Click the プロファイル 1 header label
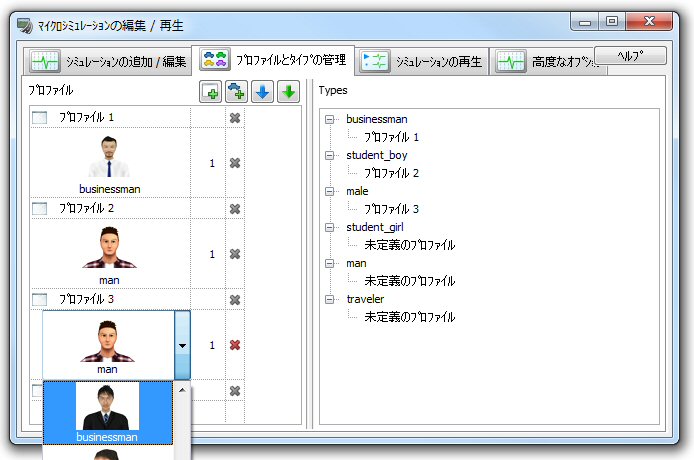 coord(86,117)
